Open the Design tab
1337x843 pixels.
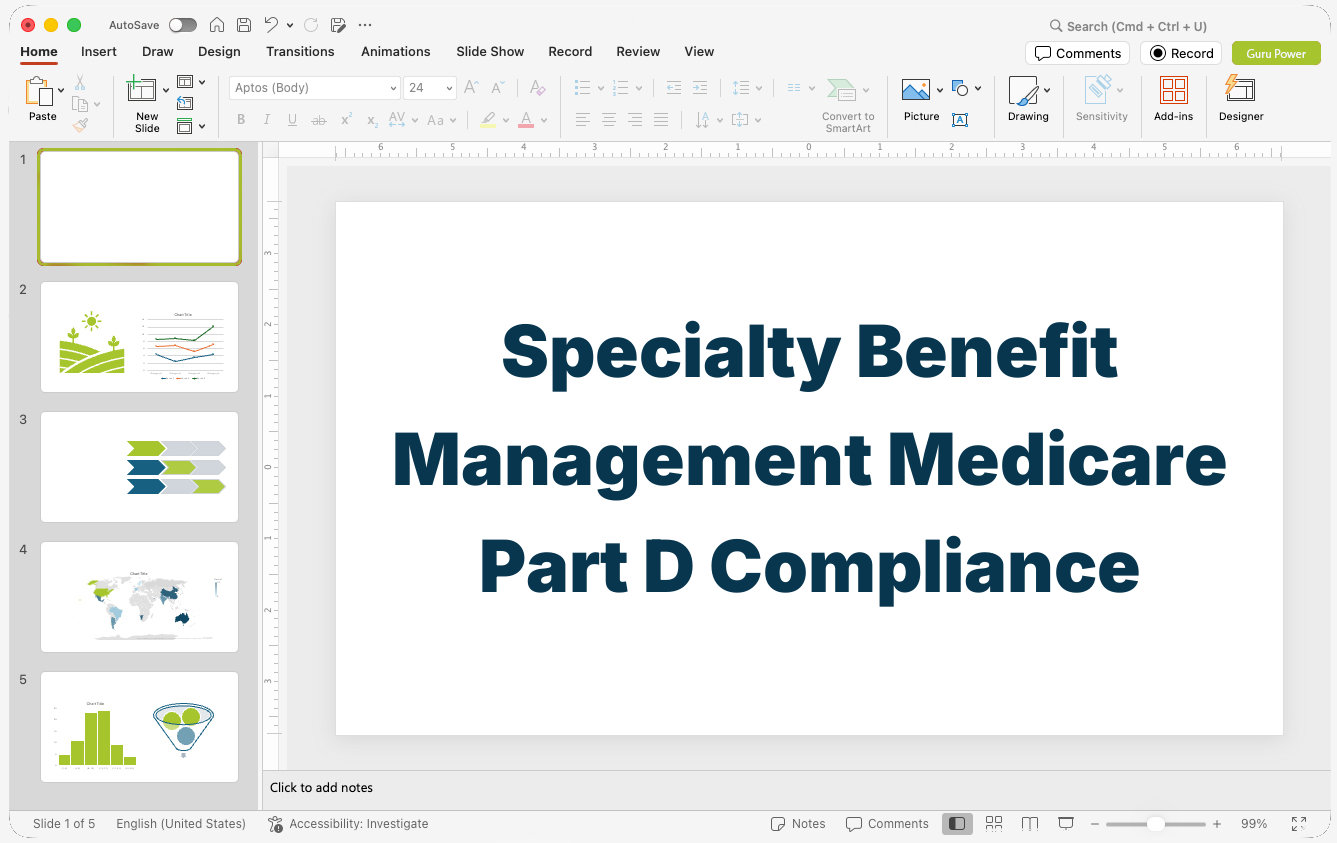click(x=219, y=51)
